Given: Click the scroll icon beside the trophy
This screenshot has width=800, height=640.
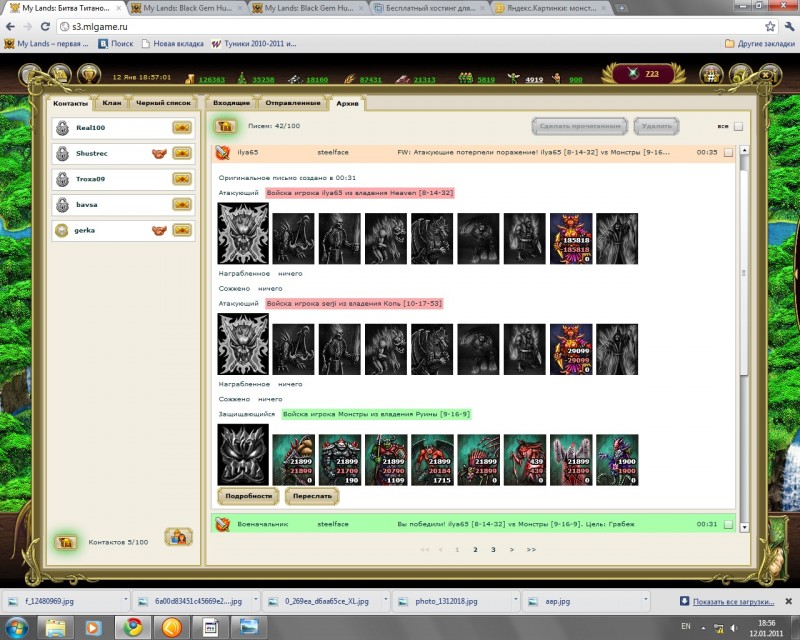Looking at the screenshot, I should click(60, 75).
